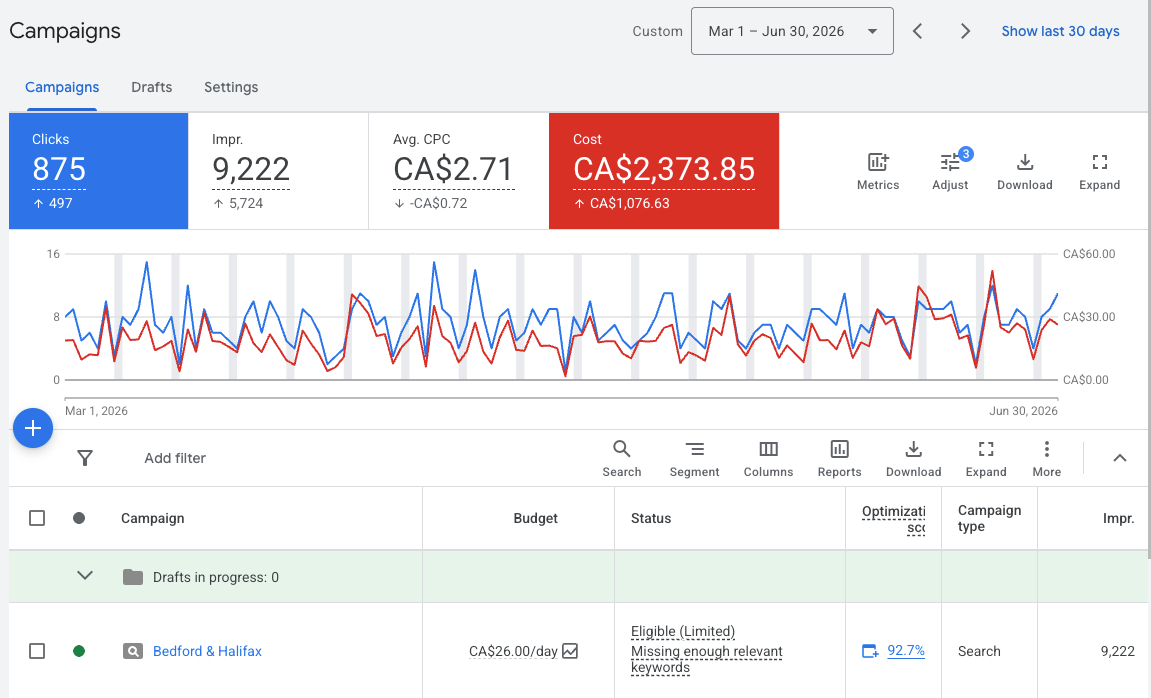Viewport: 1151px width, 698px height.
Task: Click the Drafts in progress: 0 label
Action: tap(216, 577)
